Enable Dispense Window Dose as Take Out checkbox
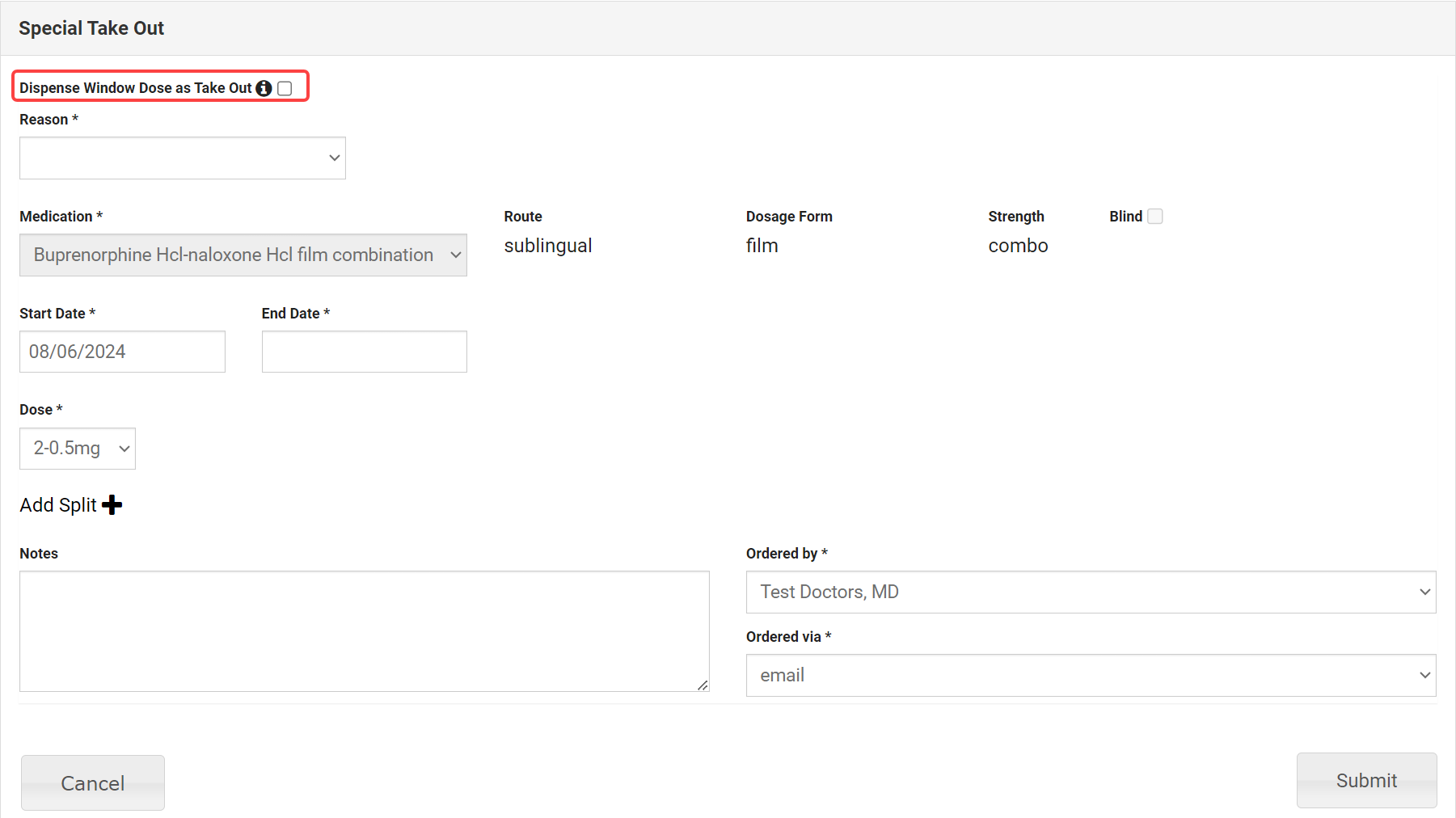This screenshot has width=1456, height=818. coord(285,88)
